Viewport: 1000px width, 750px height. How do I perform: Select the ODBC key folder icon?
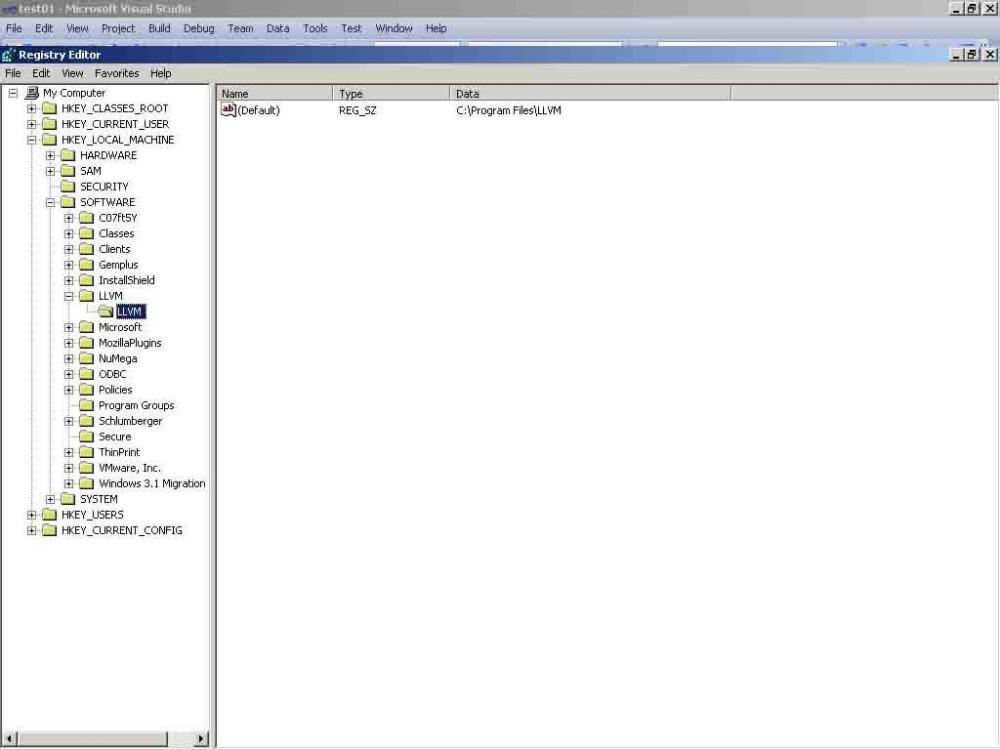[x=86, y=373]
